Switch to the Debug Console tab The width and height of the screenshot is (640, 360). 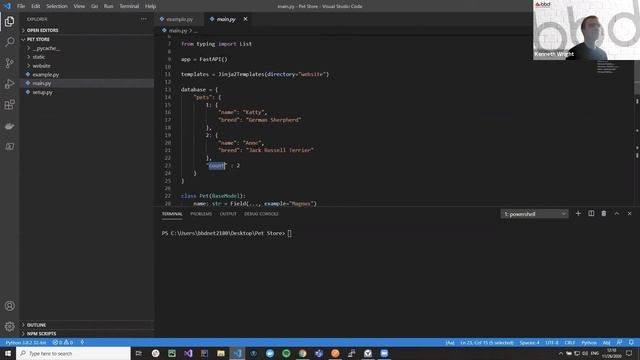(261, 214)
